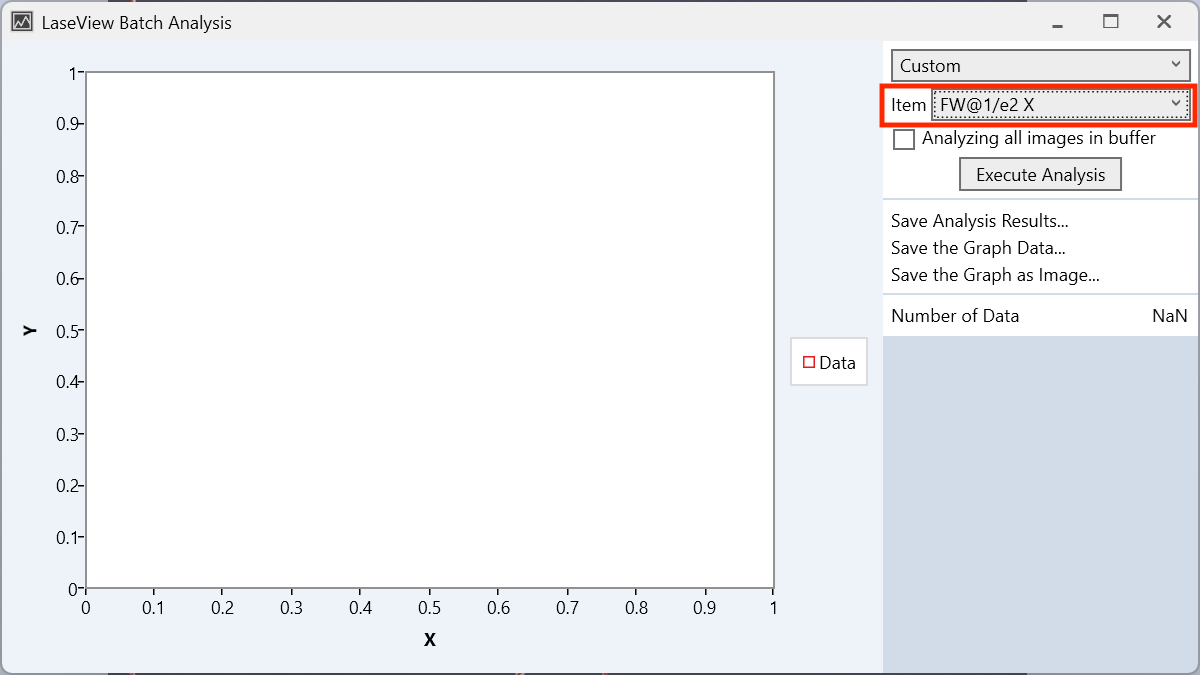Click the Y axis title left of graph

(31, 330)
